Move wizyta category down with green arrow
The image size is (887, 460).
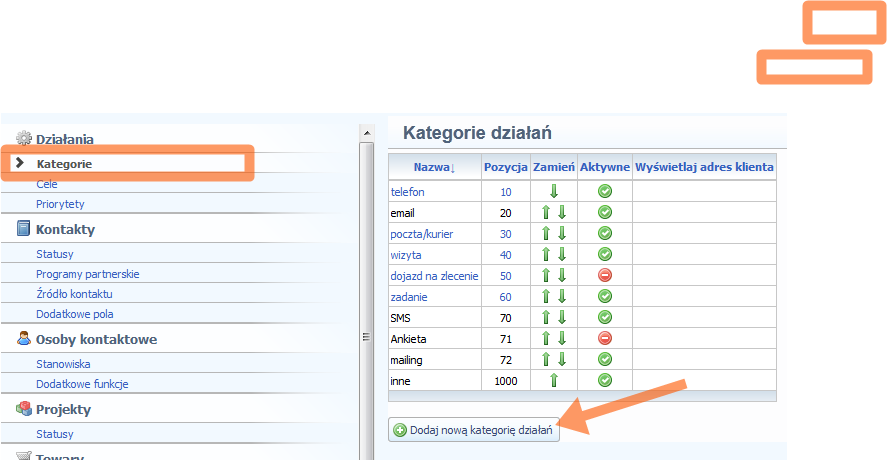pyautogui.click(x=561, y=255)
